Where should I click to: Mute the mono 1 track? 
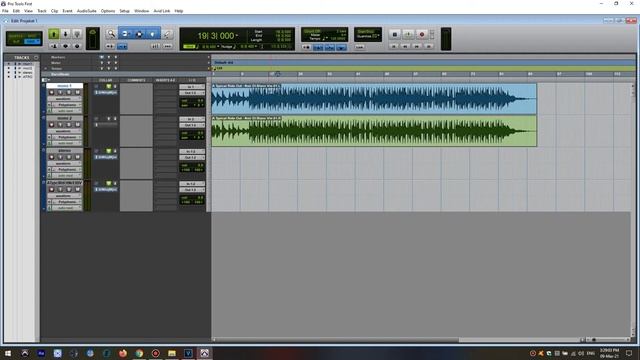(77, 93)
